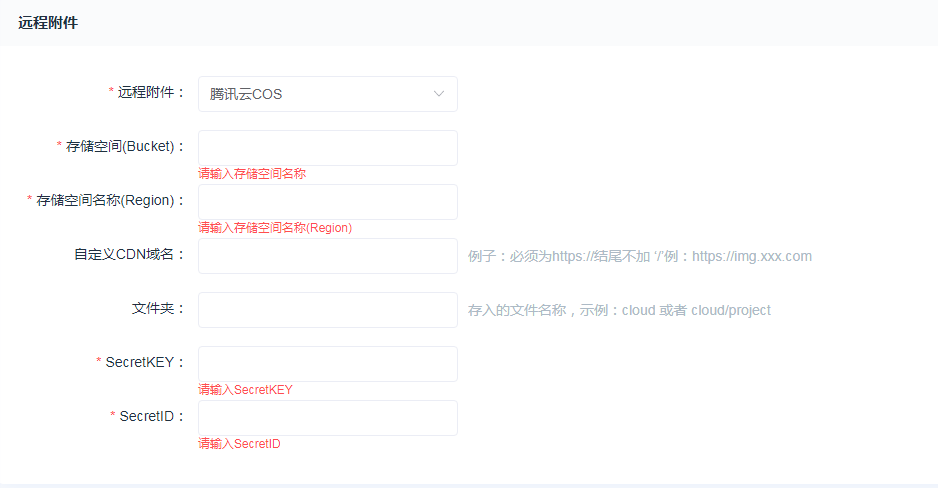Focus the SecretKEY input field
The image size is (938, 488).
[328, 364]
